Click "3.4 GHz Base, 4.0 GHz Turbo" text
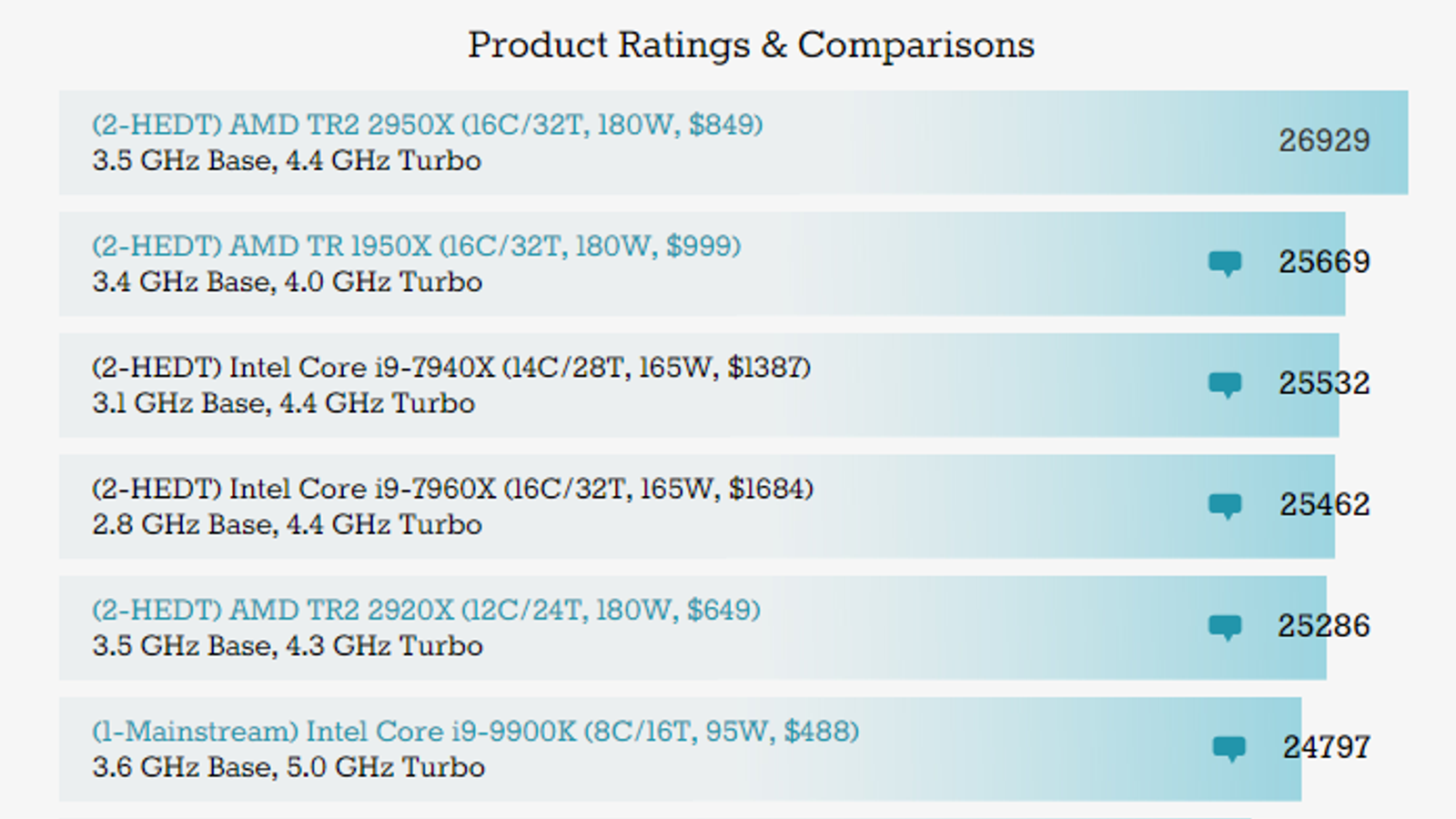This screenshot has height=819, width=1456. 287,282
